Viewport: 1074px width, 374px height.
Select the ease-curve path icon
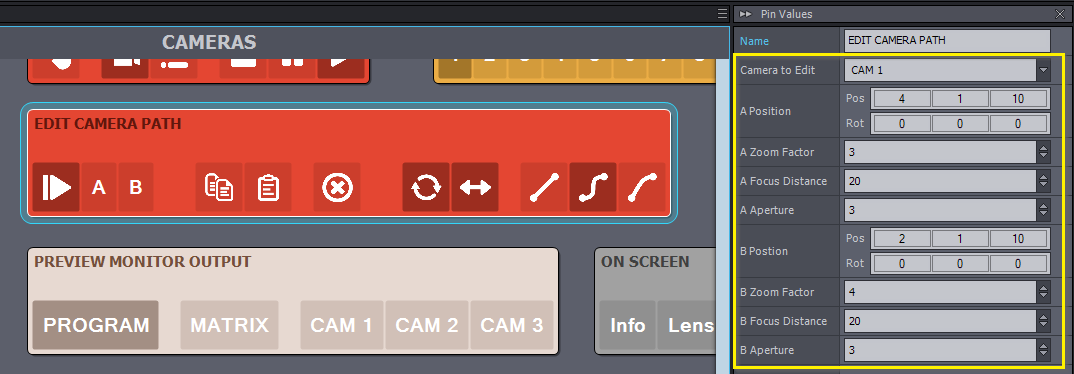click(642, 187)
